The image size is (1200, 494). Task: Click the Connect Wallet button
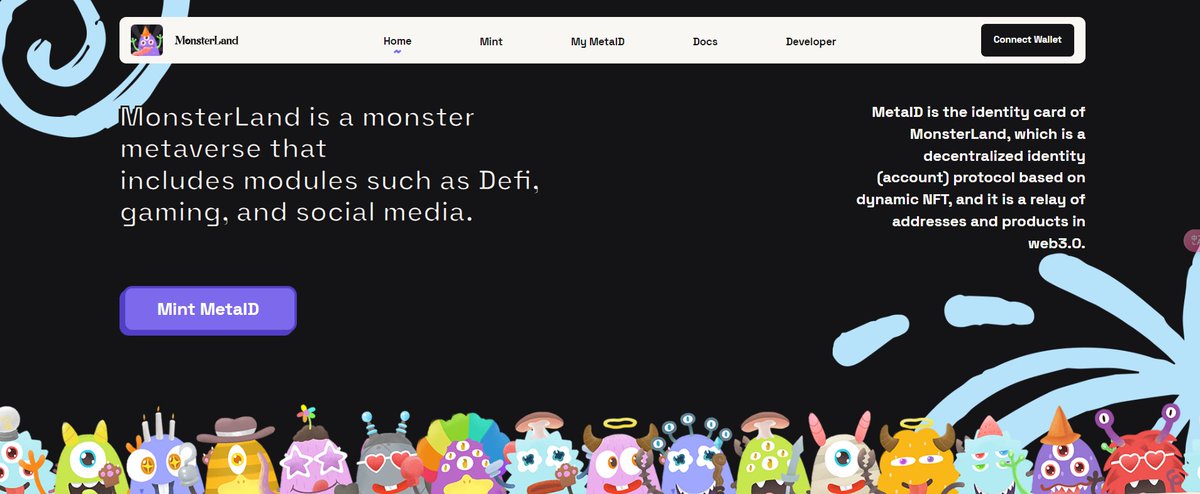(1027, 41)
